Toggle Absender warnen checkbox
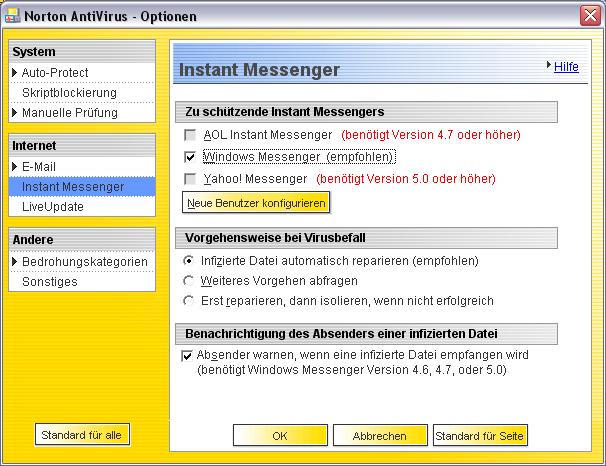Viewport: 606px width, 466px height. tap(187, 355)
